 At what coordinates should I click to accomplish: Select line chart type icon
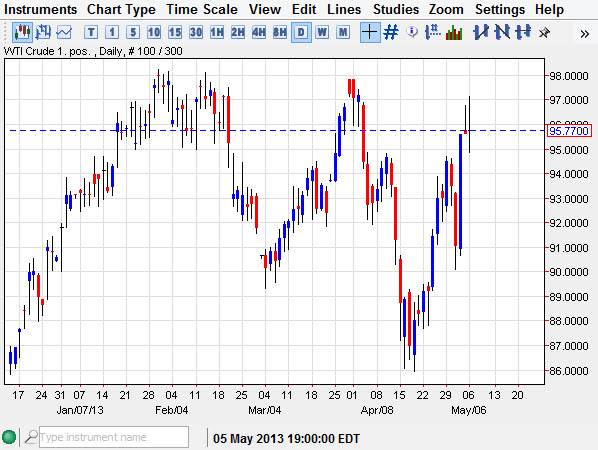(64, 32)
